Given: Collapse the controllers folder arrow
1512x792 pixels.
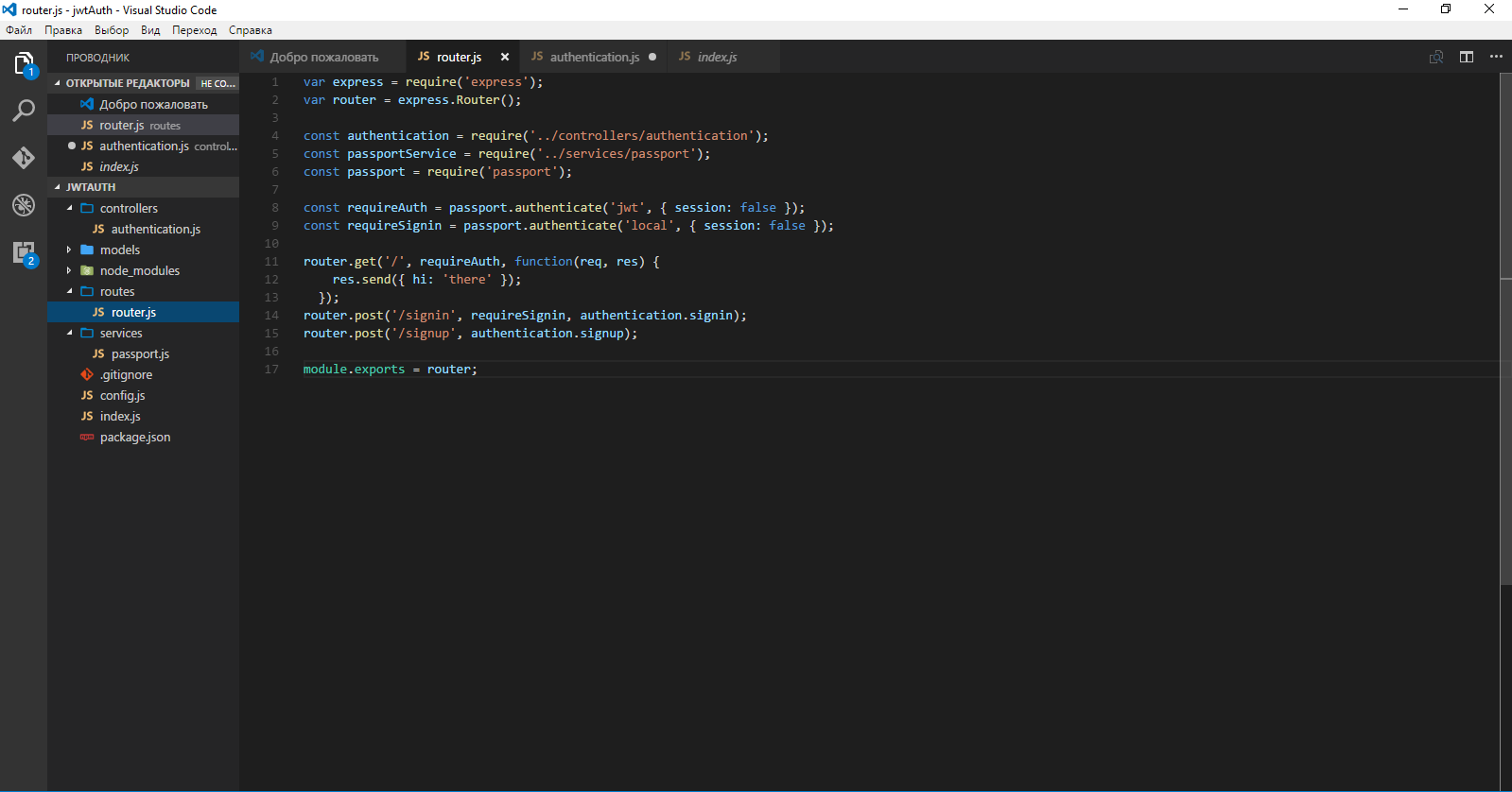Looking at the screenshot, I should coord(69,208).
